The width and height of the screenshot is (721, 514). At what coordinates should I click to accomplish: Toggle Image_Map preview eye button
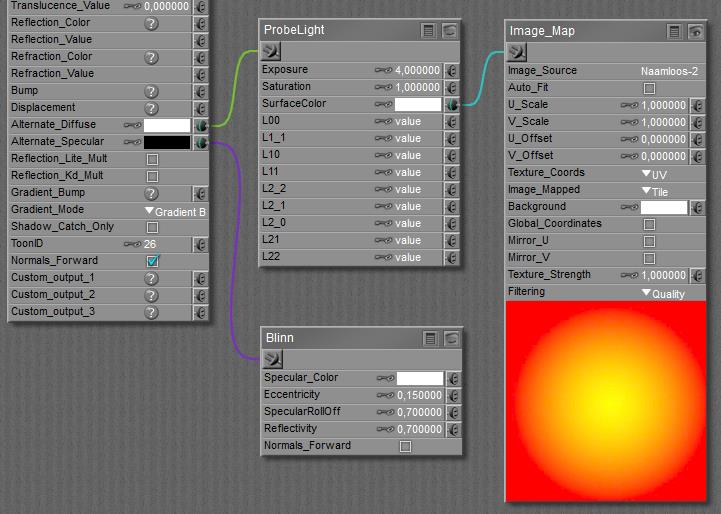coord(695,32)
